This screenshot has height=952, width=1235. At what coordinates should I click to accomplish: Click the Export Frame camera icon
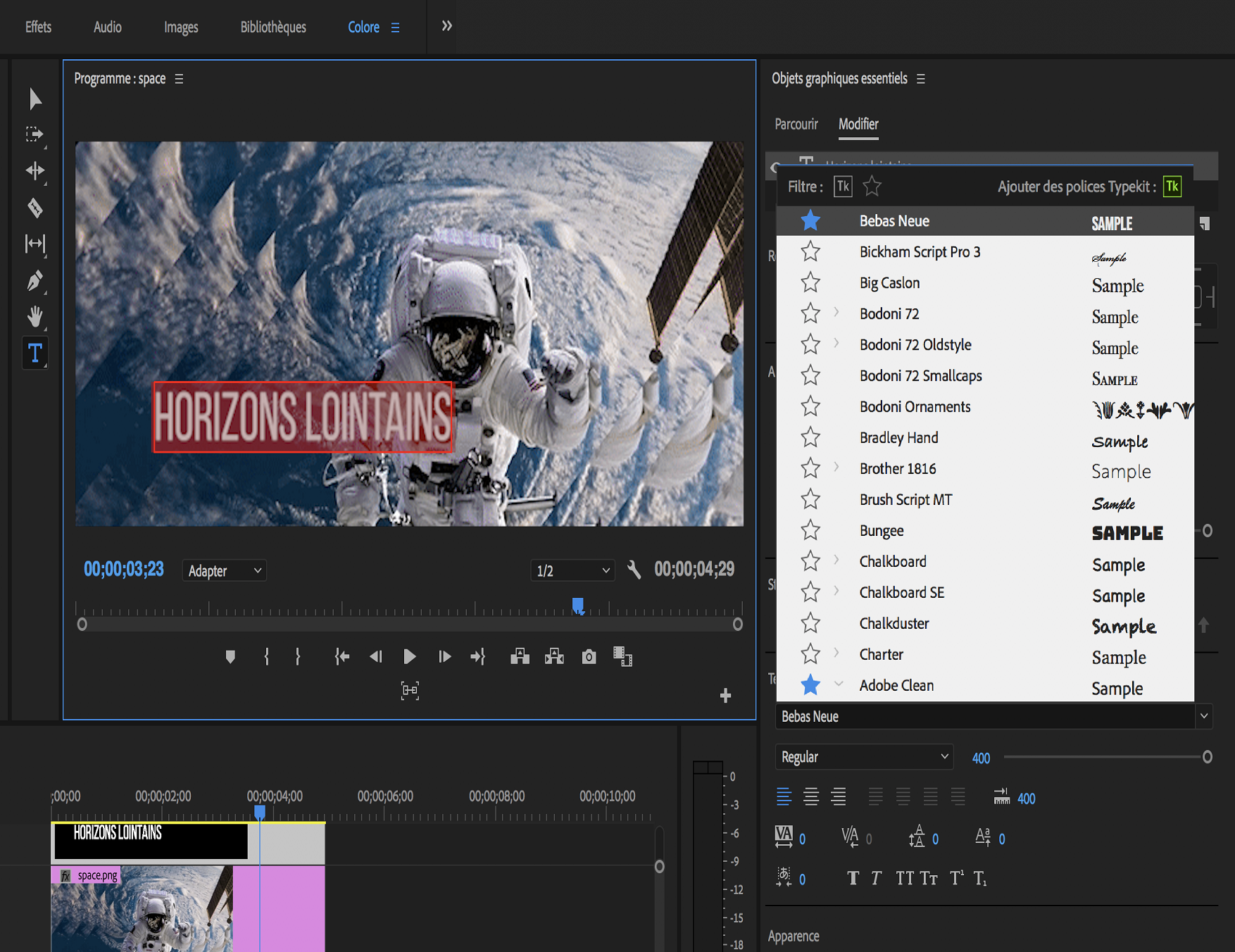589,657
